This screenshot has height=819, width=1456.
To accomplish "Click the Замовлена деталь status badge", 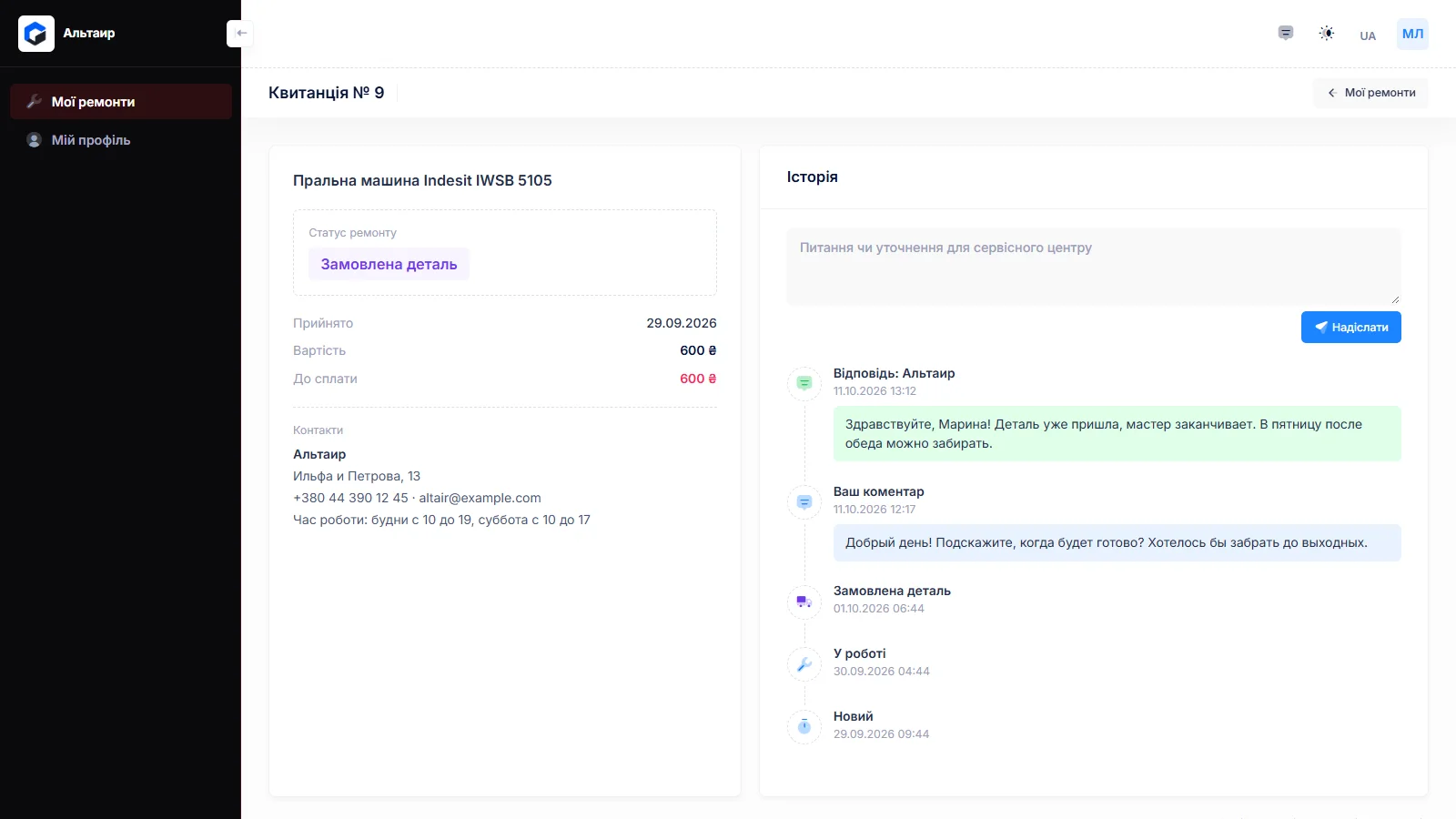I will [x=389, y=264].
